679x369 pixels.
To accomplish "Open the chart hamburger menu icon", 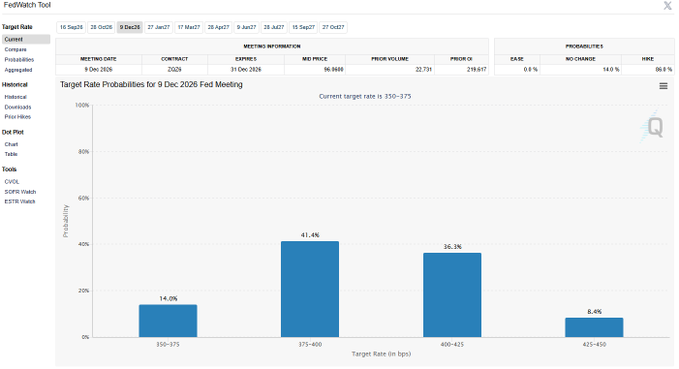I will pos(663,86).
